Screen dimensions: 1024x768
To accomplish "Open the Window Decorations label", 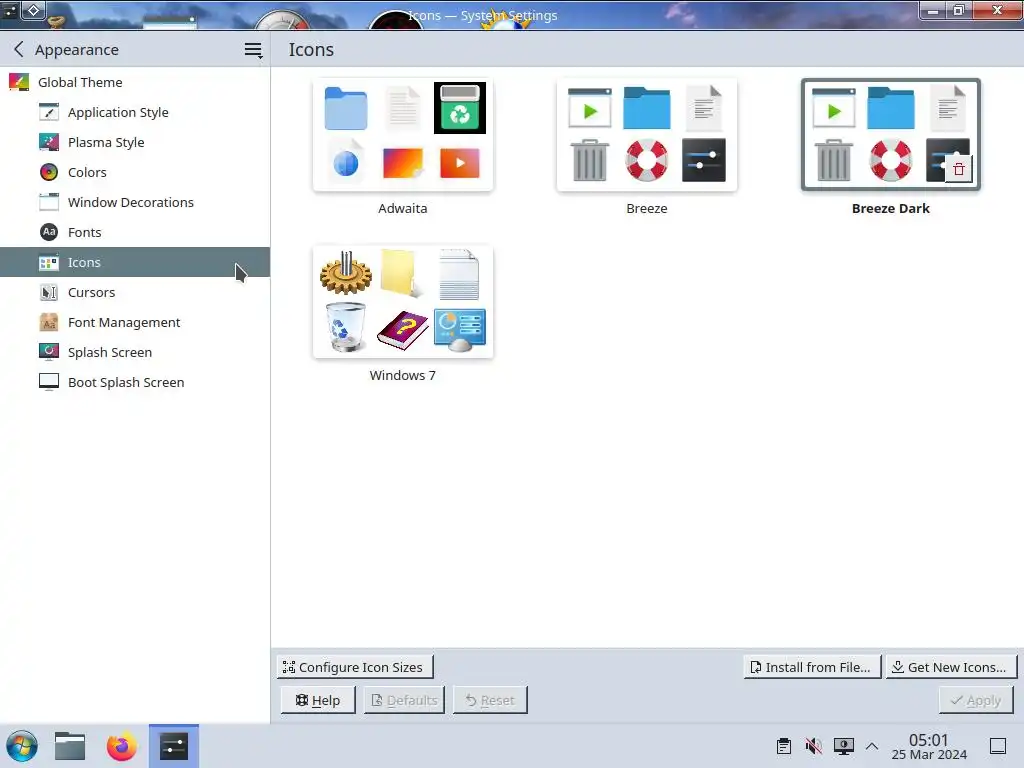I will point(131,202).
